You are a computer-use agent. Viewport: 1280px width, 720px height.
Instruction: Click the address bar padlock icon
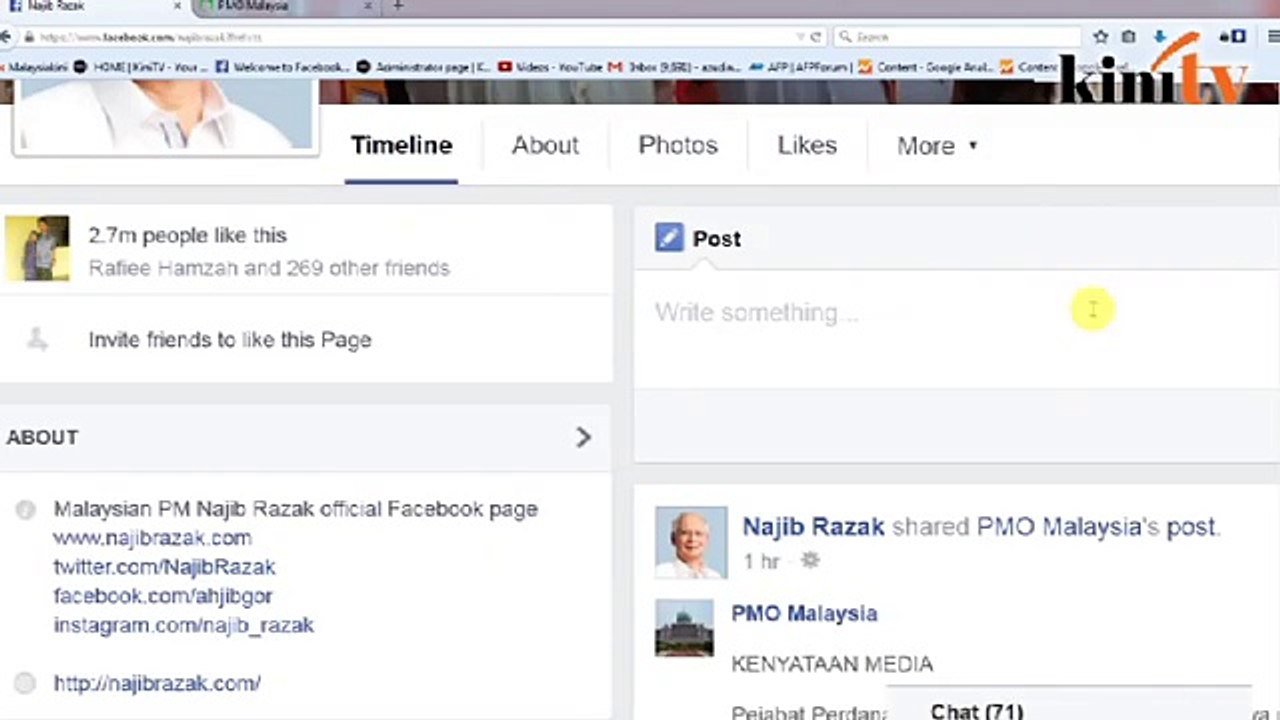coord(30,37)
